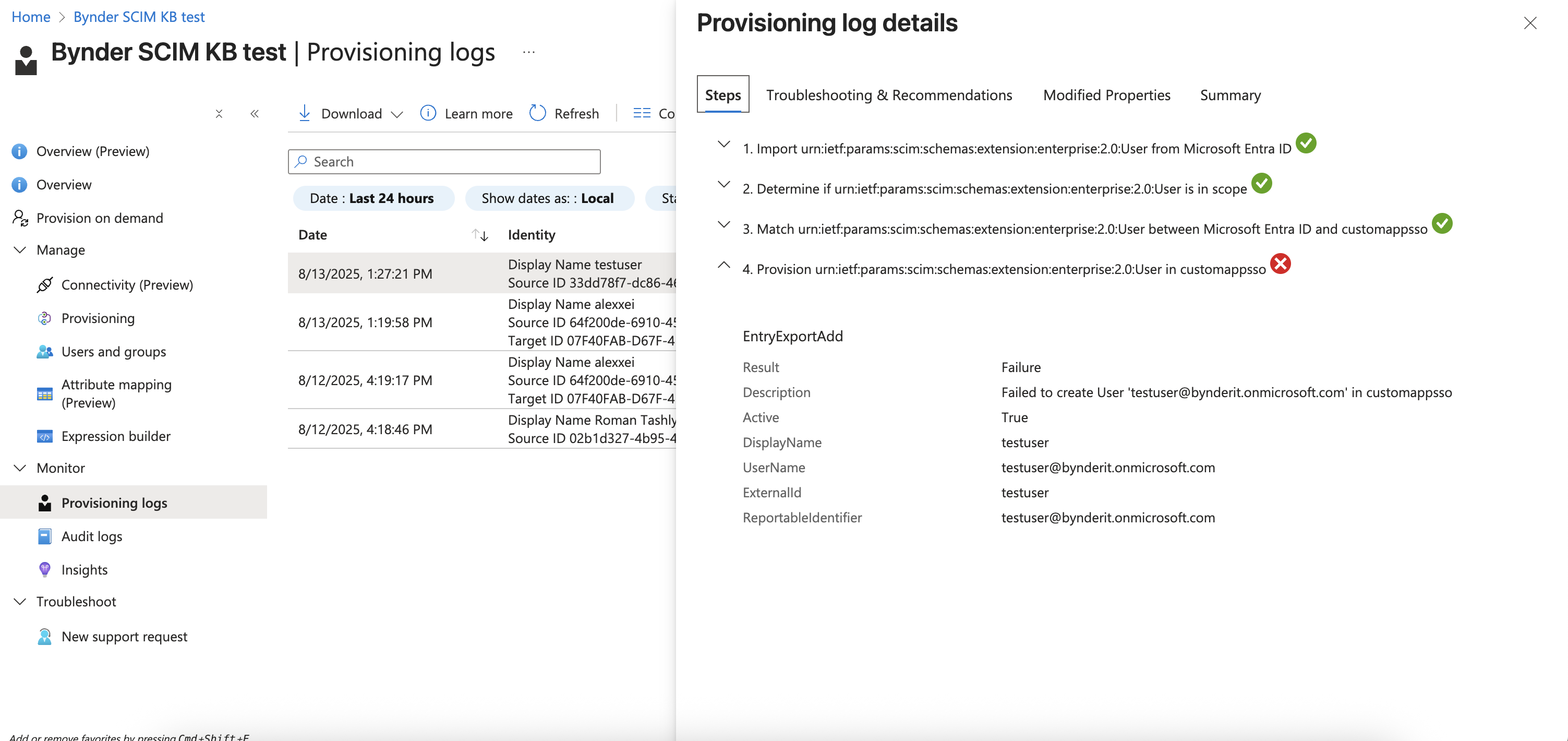
Task: Click the magnifier icon in Search box
Action: tap(300, 161)
